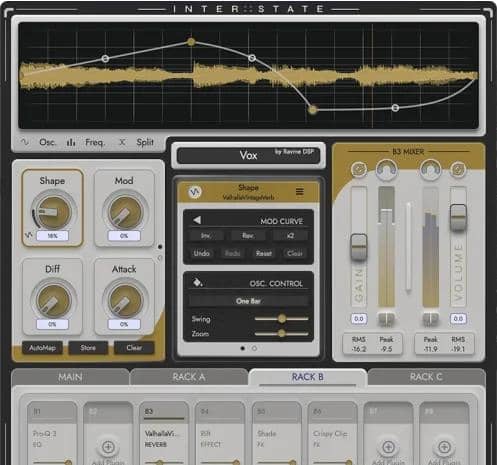Click the input meter bottom handle
The width and height of the screenshot is (497, 465).
click(x=386, y=319)
